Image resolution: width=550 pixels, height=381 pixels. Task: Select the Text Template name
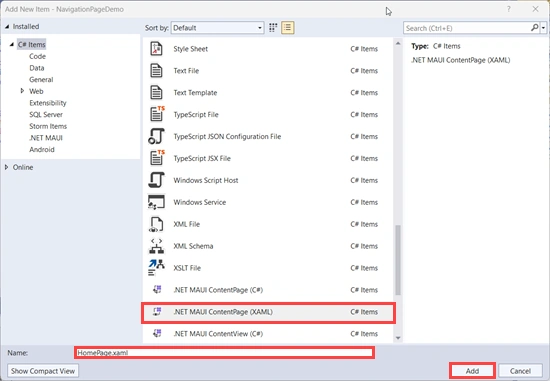195,93
